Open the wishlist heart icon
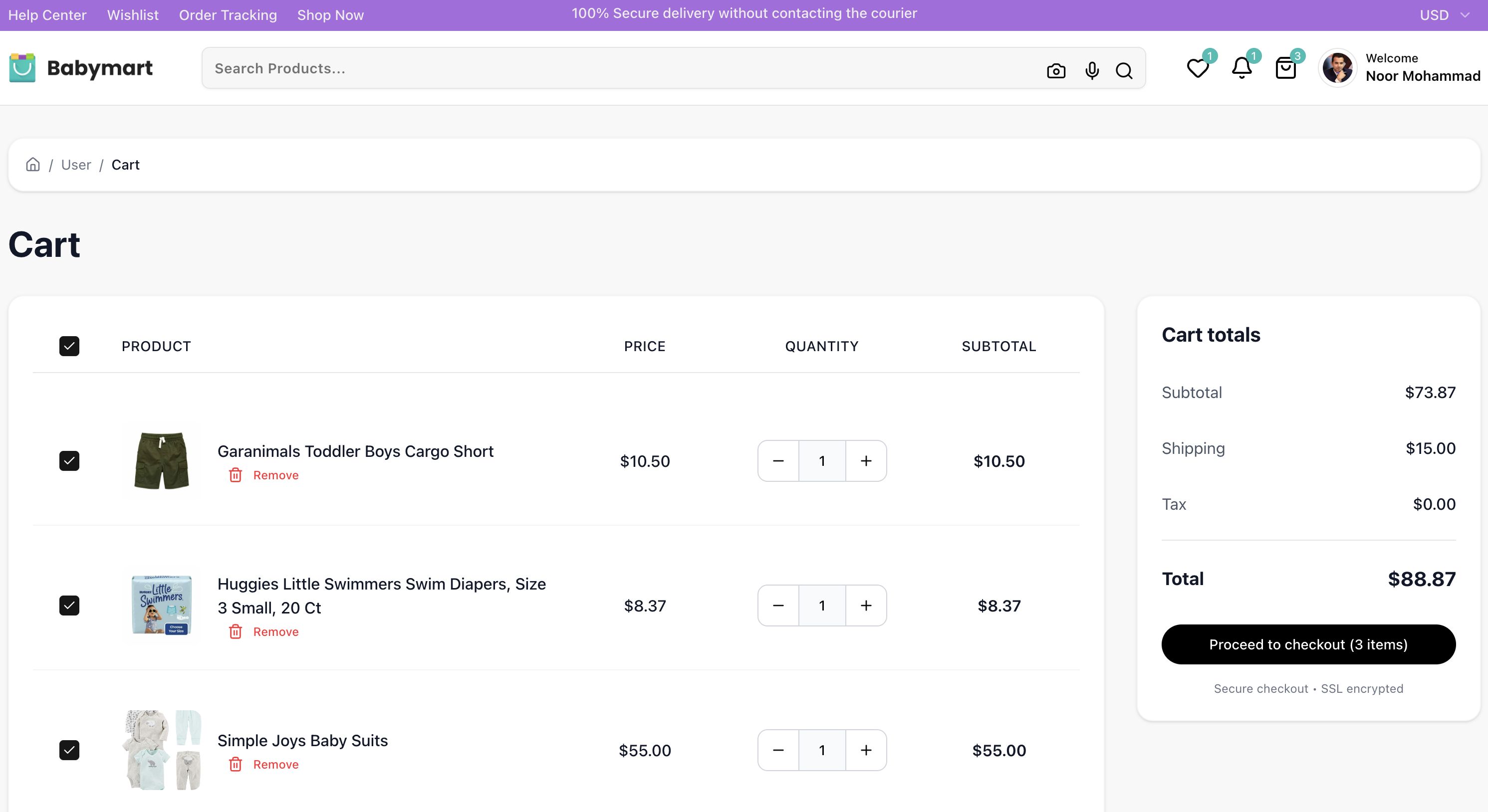 tap(1197, 68)
